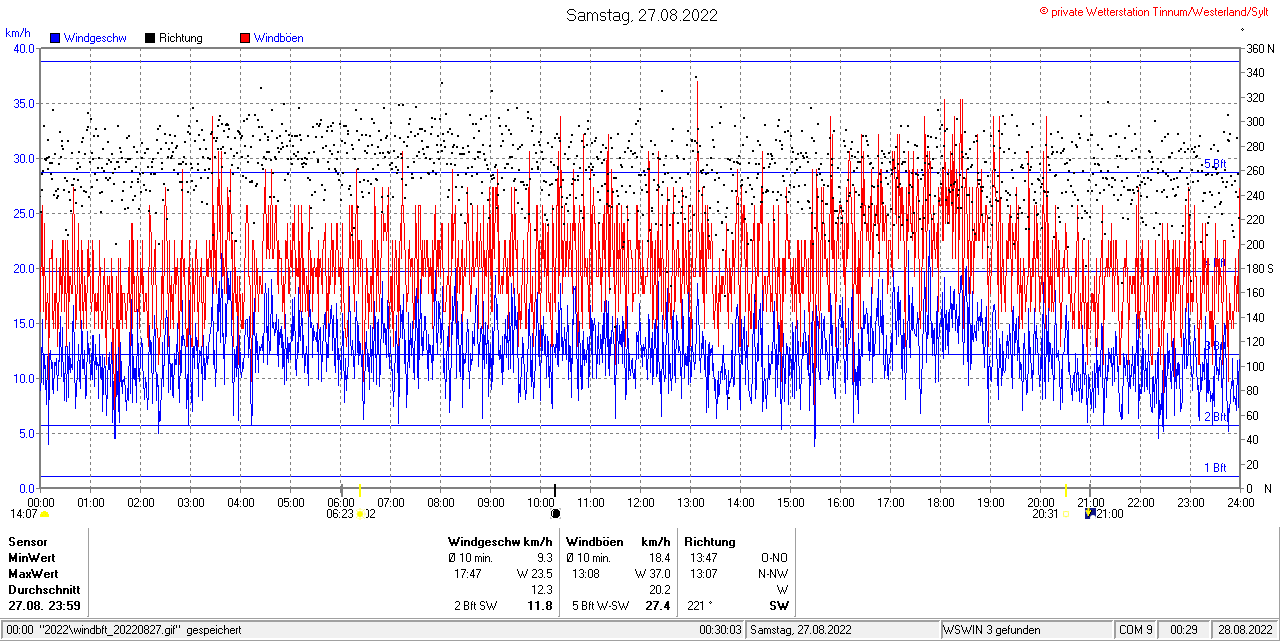The height and width of the screenshot is (641, 1280).
Task: Click the yellow sunset tick near 20:31
Action: point(1066,491)
